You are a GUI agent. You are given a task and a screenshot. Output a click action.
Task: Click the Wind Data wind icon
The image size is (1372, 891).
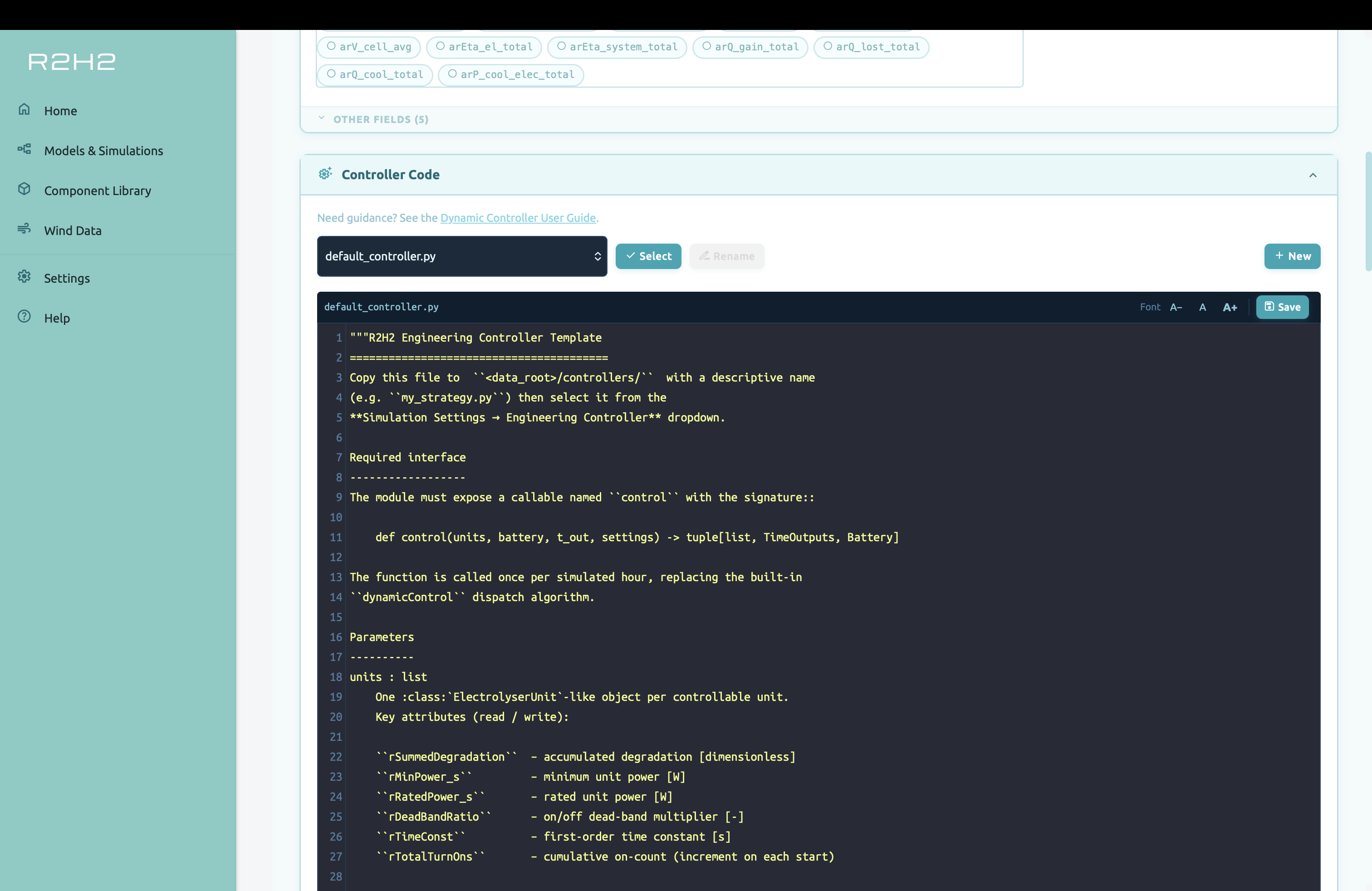coord(24,229)
